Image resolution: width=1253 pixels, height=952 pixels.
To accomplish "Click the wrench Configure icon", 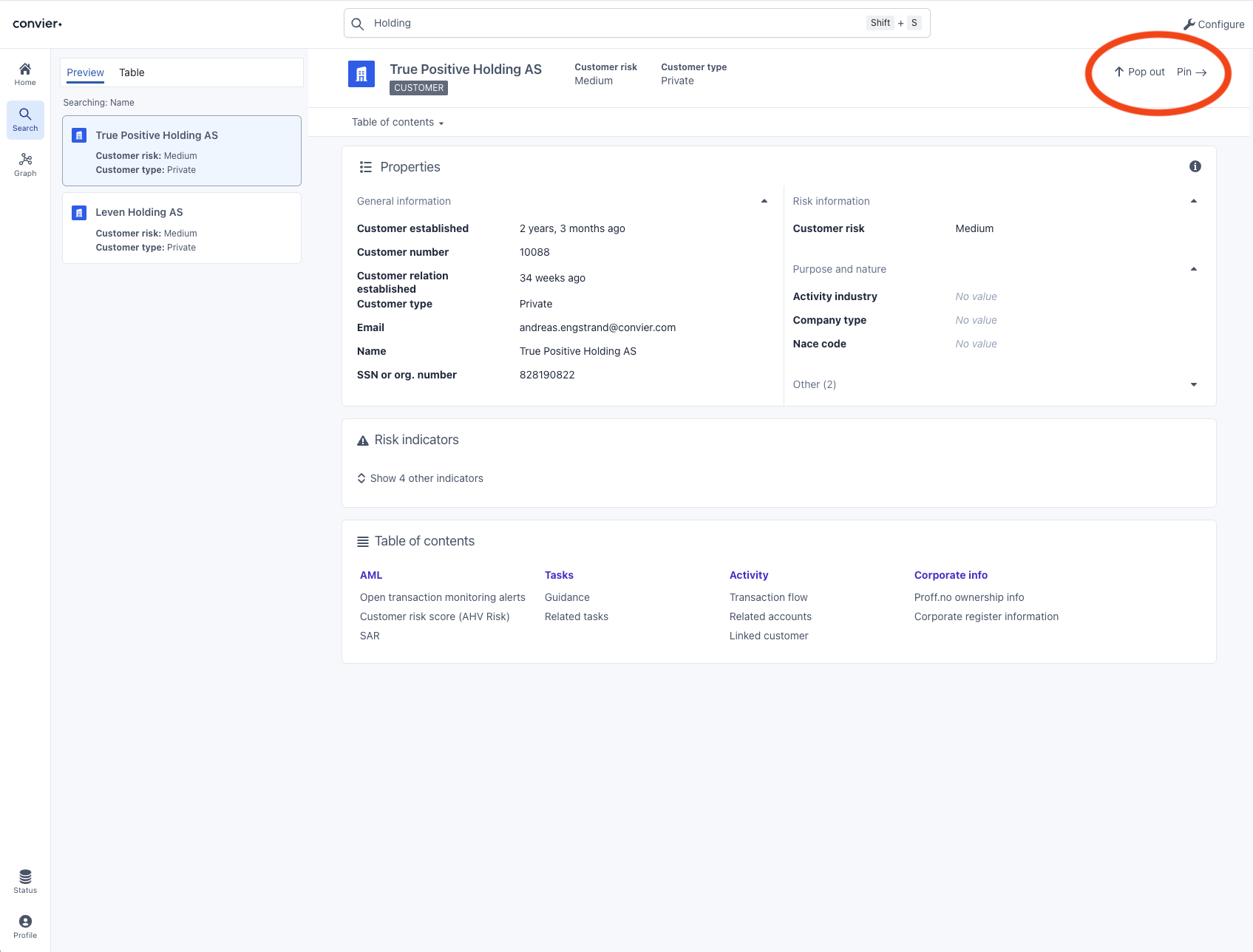I will pyautogui.click(x=1189, y=24).
